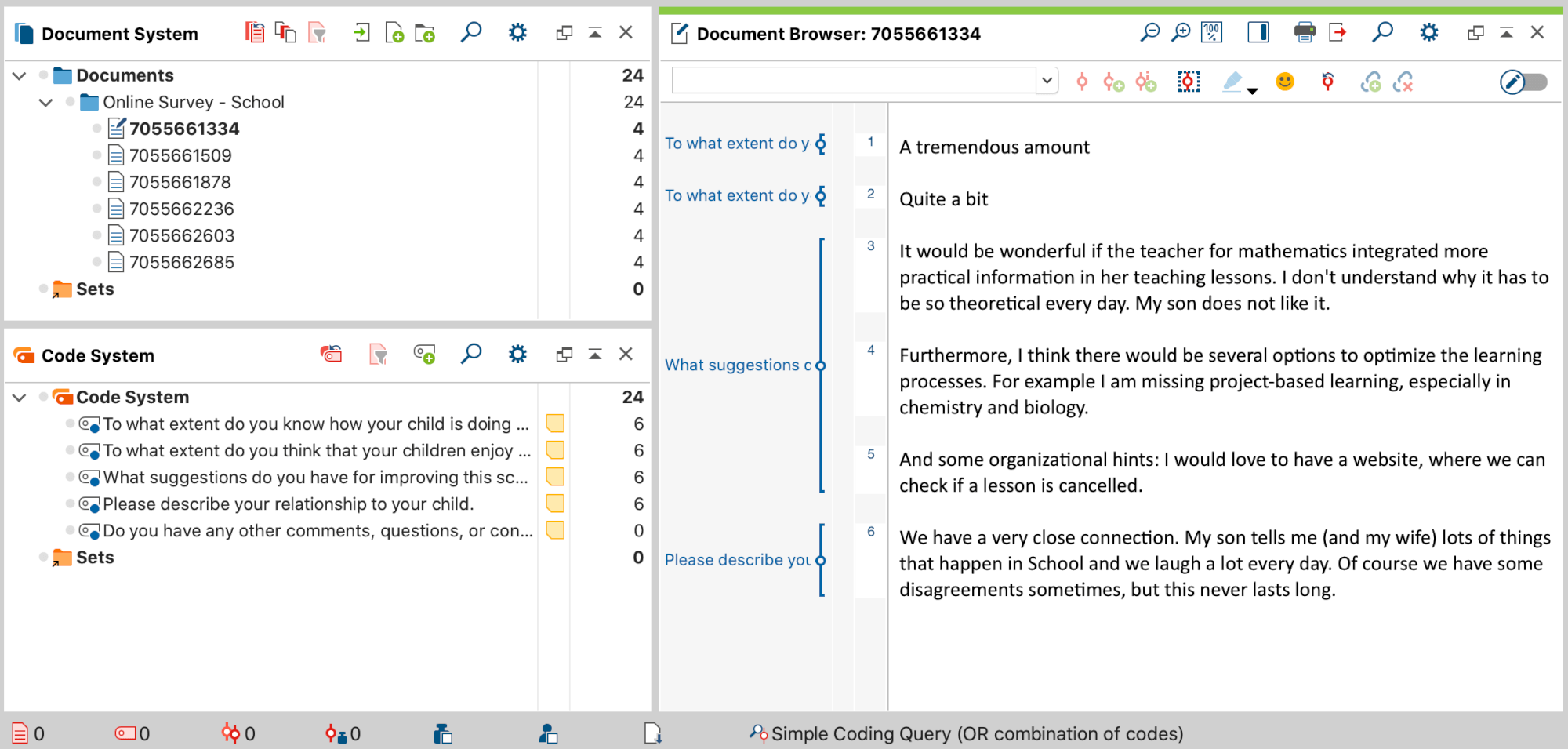Add a new code icon
Image resolution: width=1568 pixels, height=749 pixels.
(x=424, y=355)
